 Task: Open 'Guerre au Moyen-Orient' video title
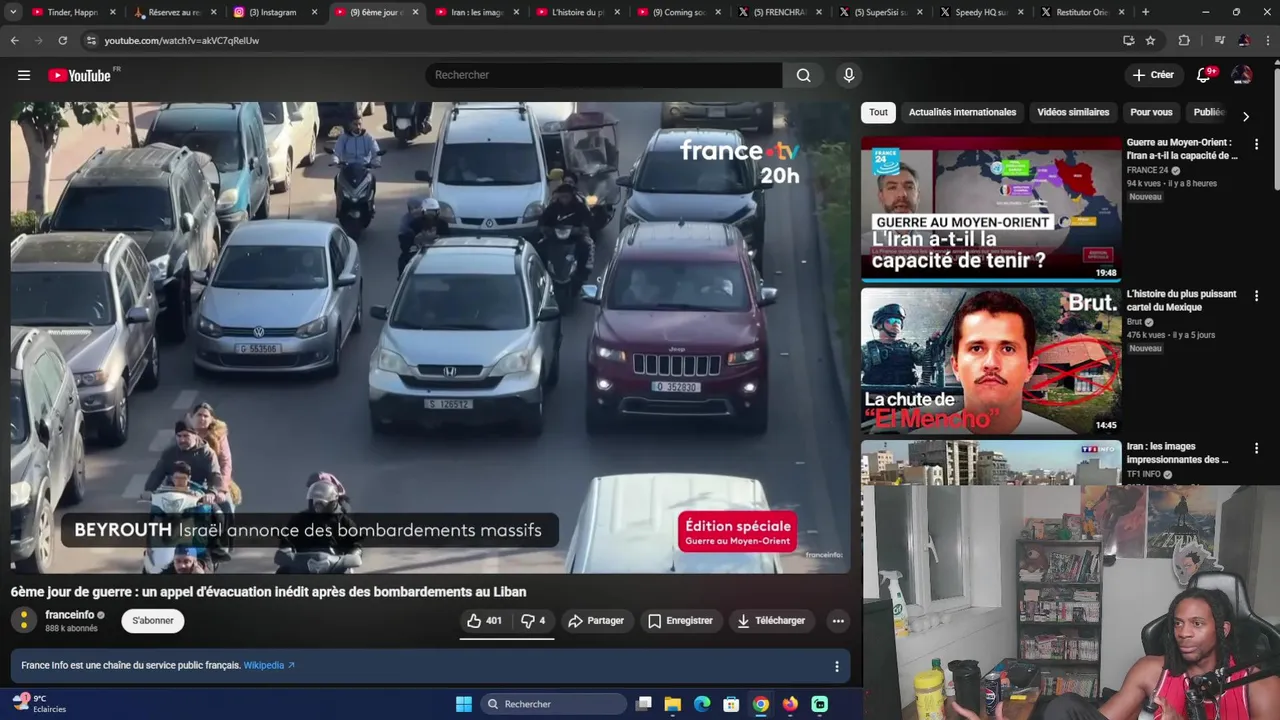point(1182,149)
